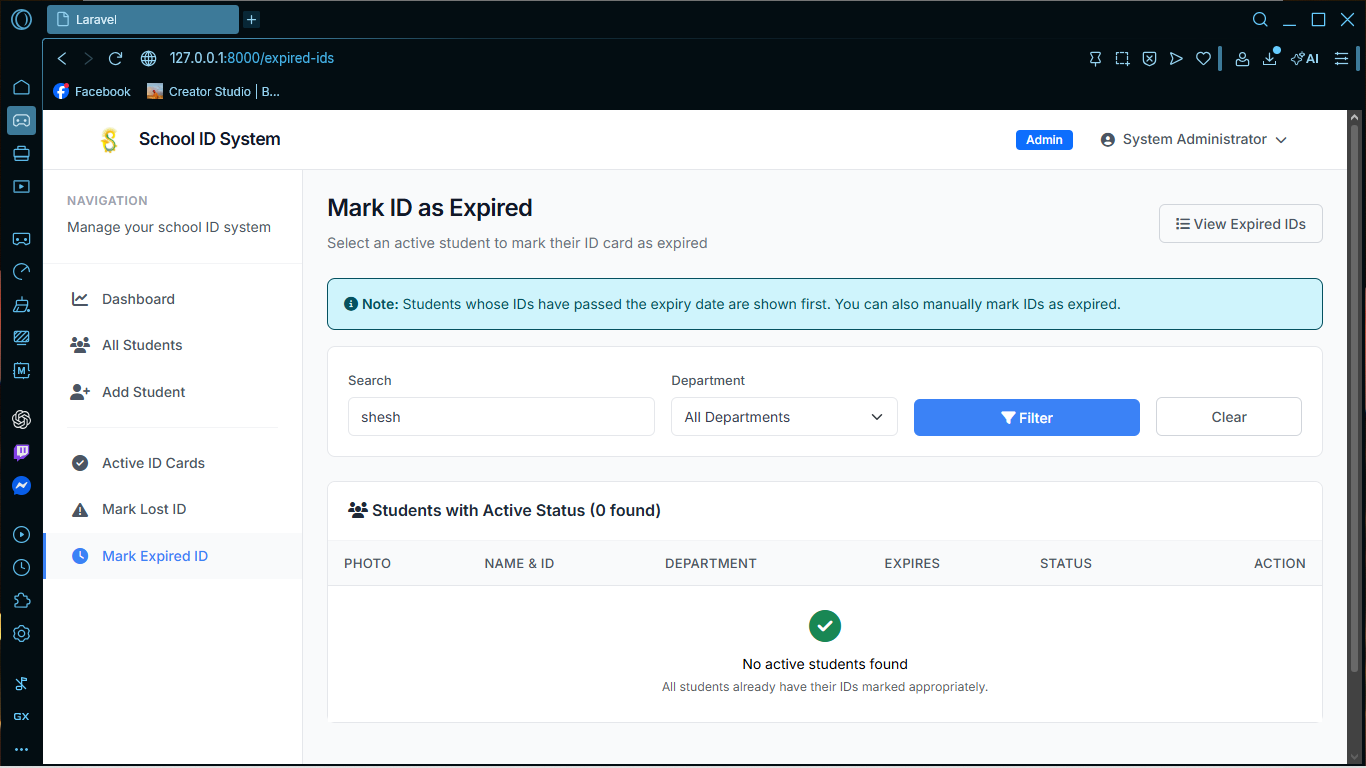Click the reload page icon
This screenshot has height=768, width=1366.
[x=115, y=58]
